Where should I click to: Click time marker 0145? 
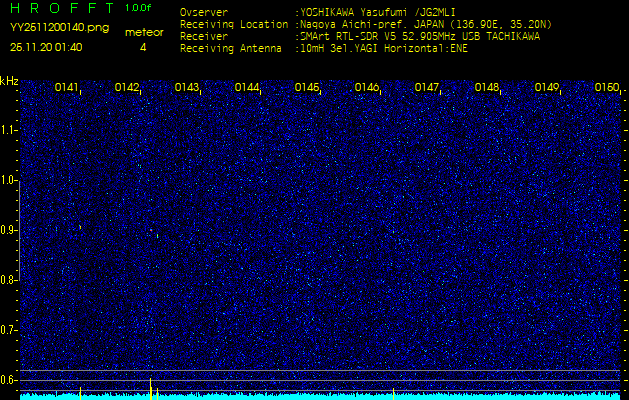click(x=306, y=87)
